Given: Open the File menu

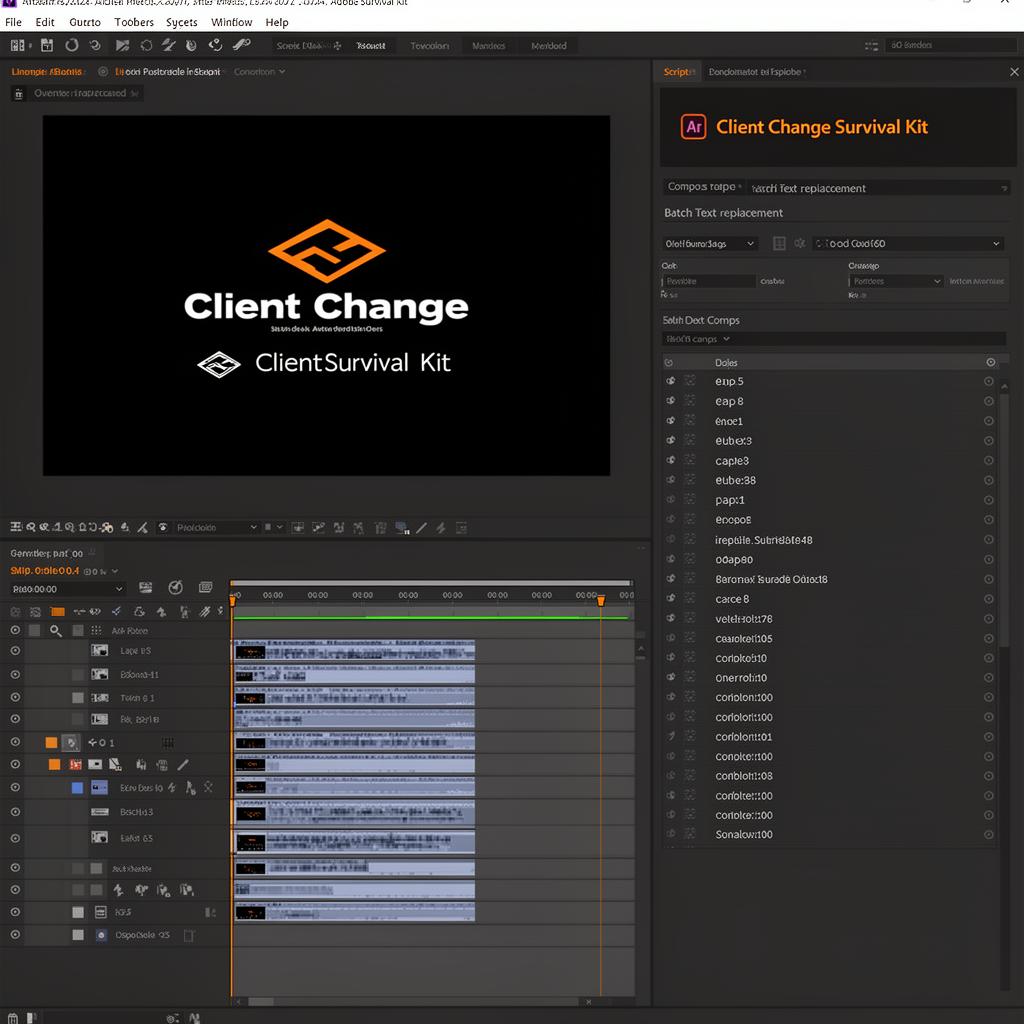Looking at the screenshot, I should 13,22.
